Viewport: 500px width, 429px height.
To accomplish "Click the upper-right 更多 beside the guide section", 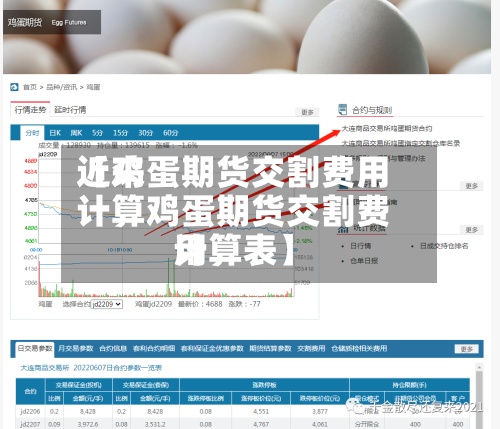I will pos(471,186).
